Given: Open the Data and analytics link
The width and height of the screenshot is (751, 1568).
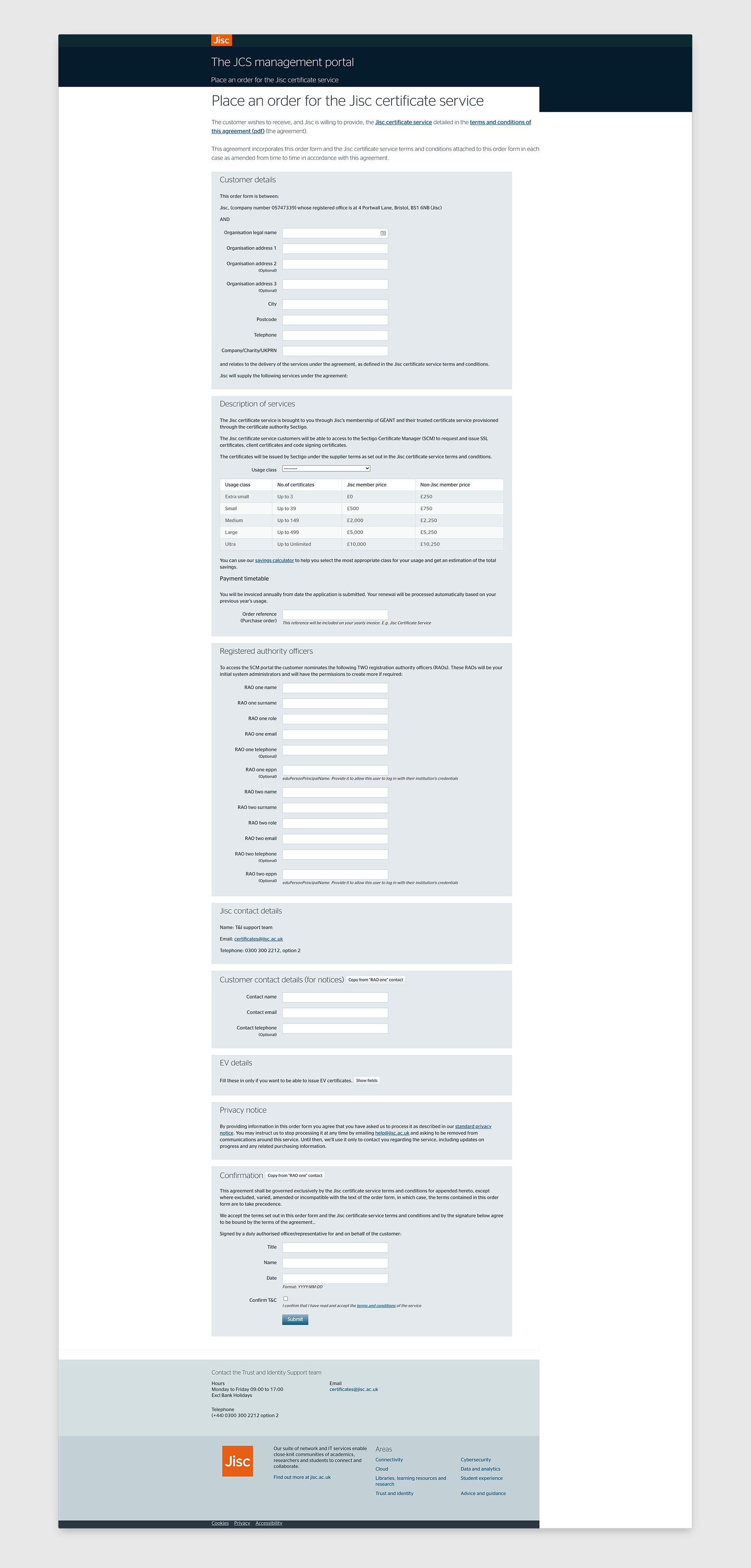Looking at the screenshot, I should point(481,1469).
